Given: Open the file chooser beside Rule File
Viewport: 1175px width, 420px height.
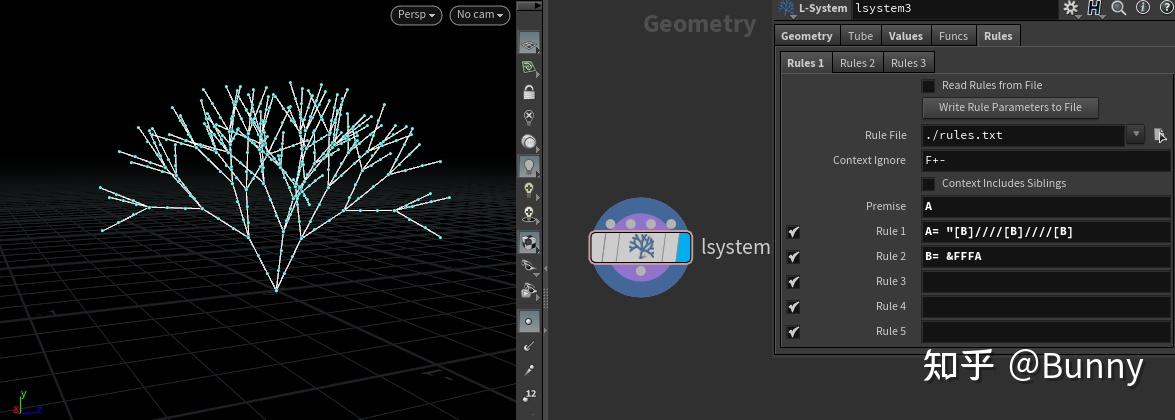Looking at the screenshot, I should [1160, 135].
